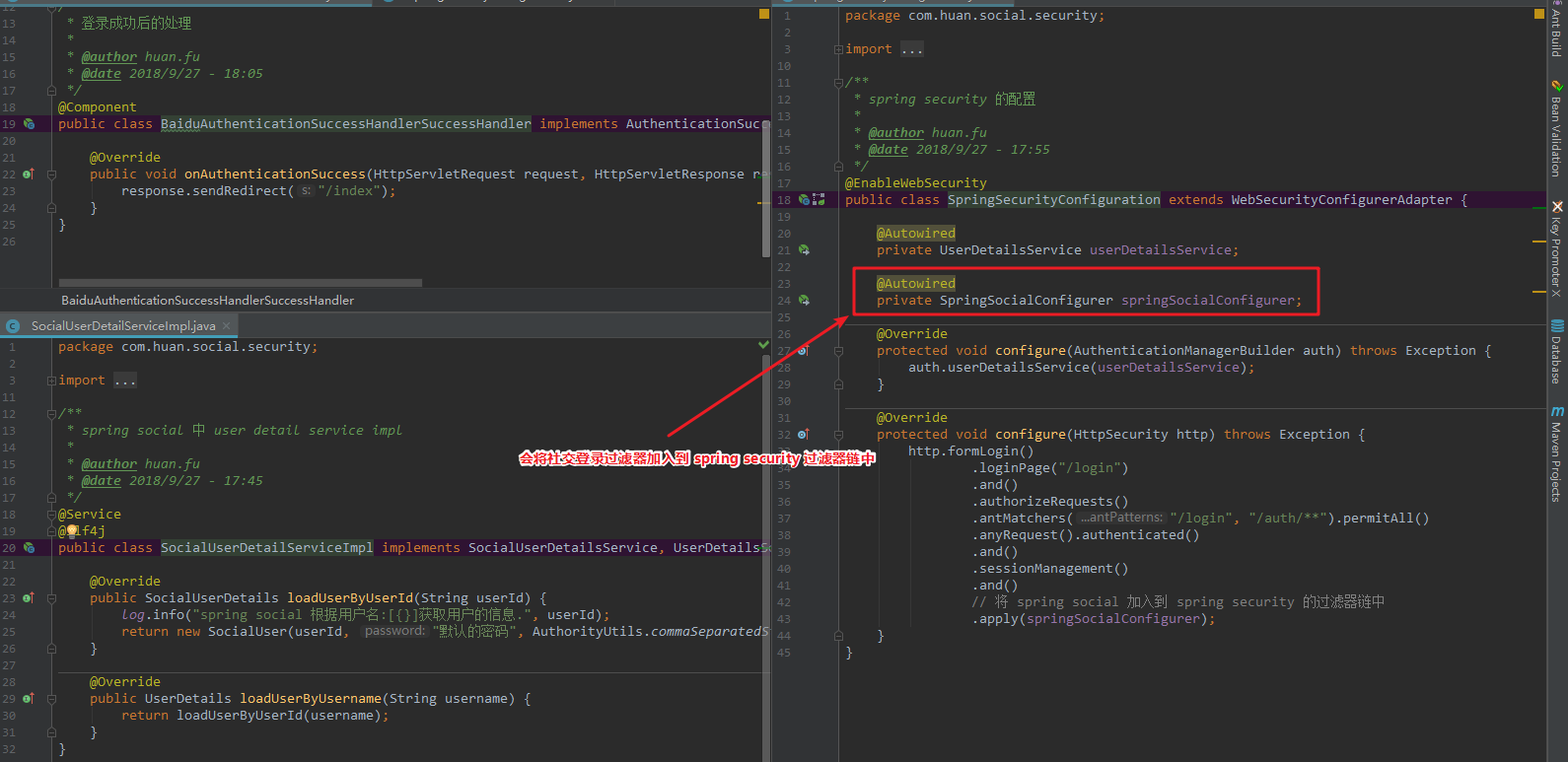Collapse the loadUserByUserId method
The height and width of the screenshot is (762, 1568).
tap(51, 598)
